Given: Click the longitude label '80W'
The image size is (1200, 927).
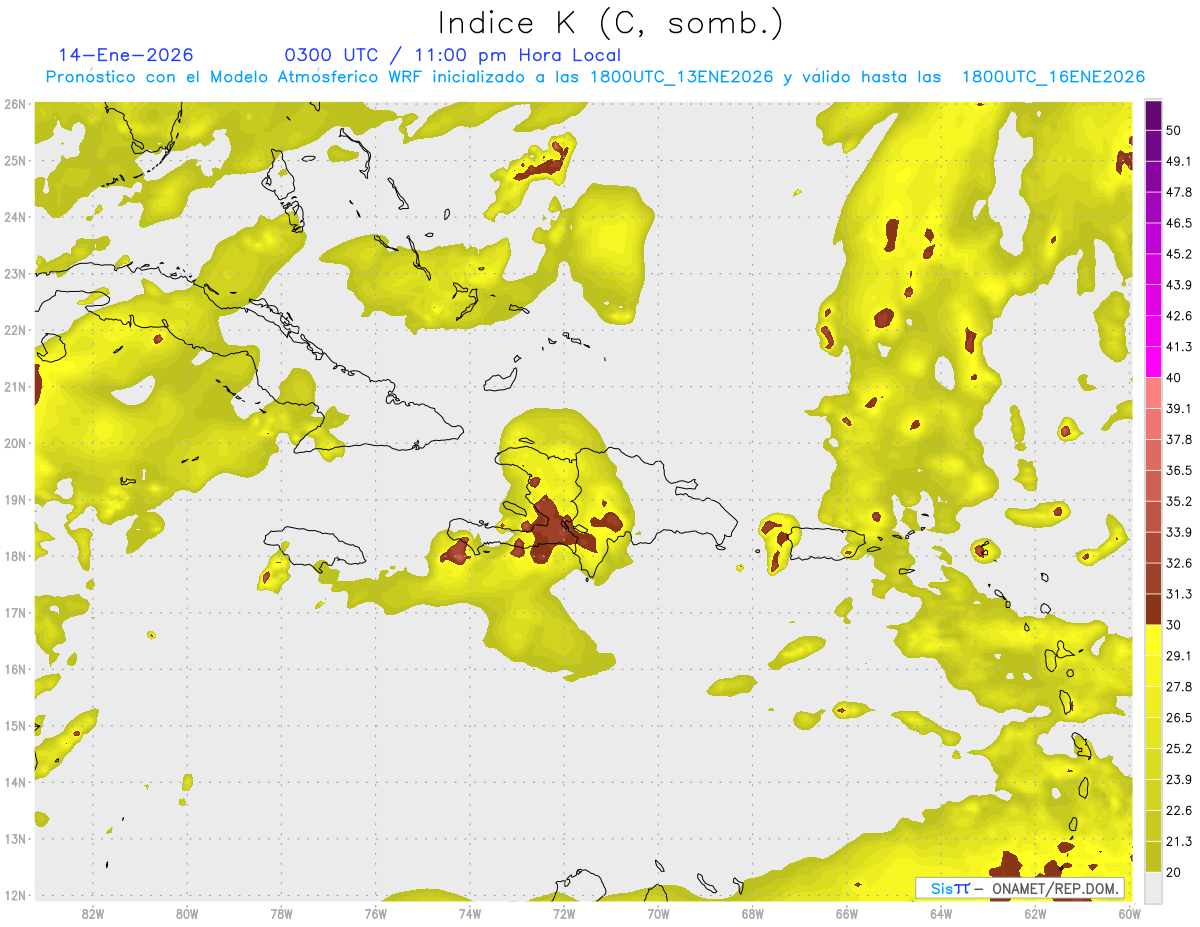Looking at the screenshot, I should [x=187, y=913].
